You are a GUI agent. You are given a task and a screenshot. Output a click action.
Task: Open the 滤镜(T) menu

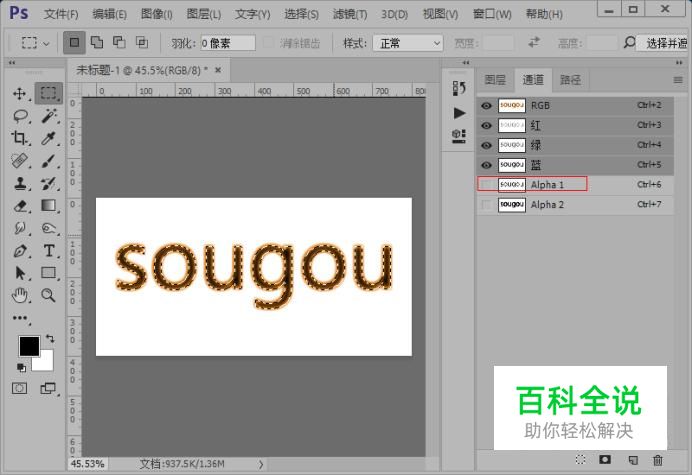tap(350, 14)
